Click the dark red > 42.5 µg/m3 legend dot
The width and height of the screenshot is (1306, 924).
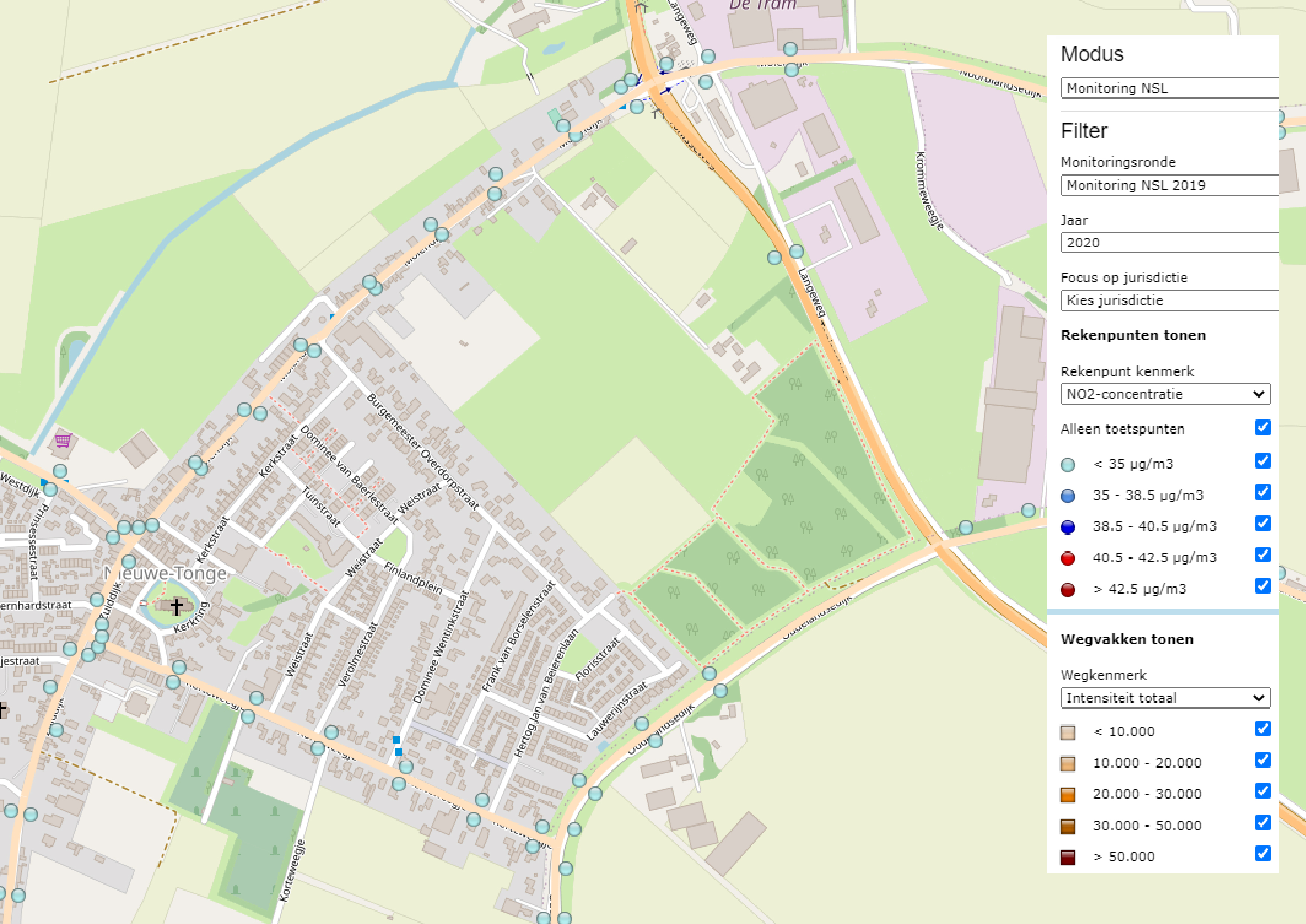point(1068,590)
